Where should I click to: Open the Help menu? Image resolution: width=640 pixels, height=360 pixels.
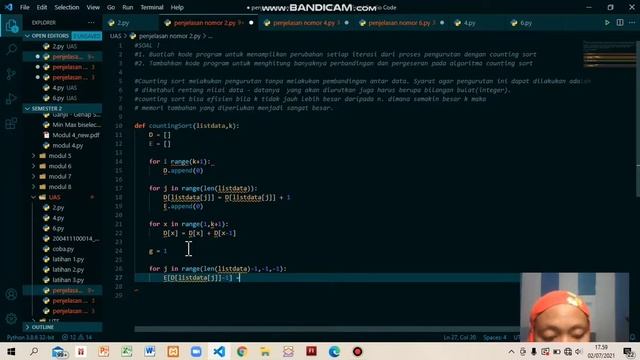(x=177, y=7)
